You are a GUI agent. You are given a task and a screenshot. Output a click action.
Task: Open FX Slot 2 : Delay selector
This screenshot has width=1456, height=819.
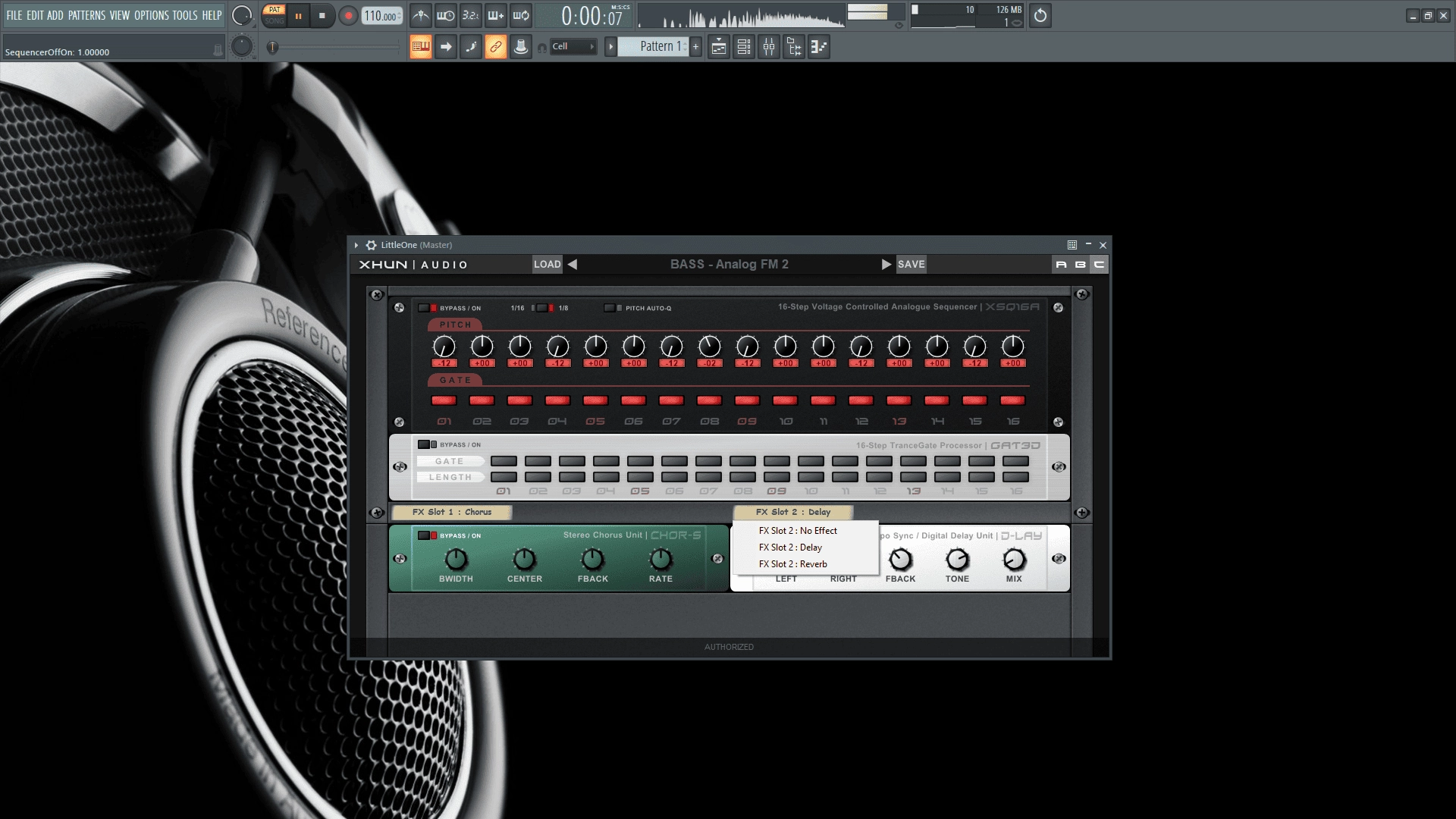tap(793, 513)
